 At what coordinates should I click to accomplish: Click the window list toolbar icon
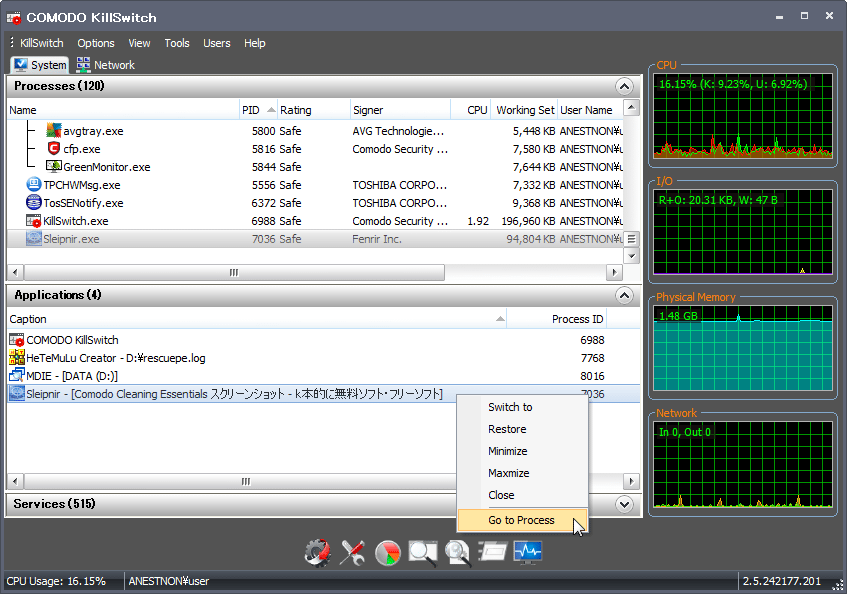click(x=492, y=552)
